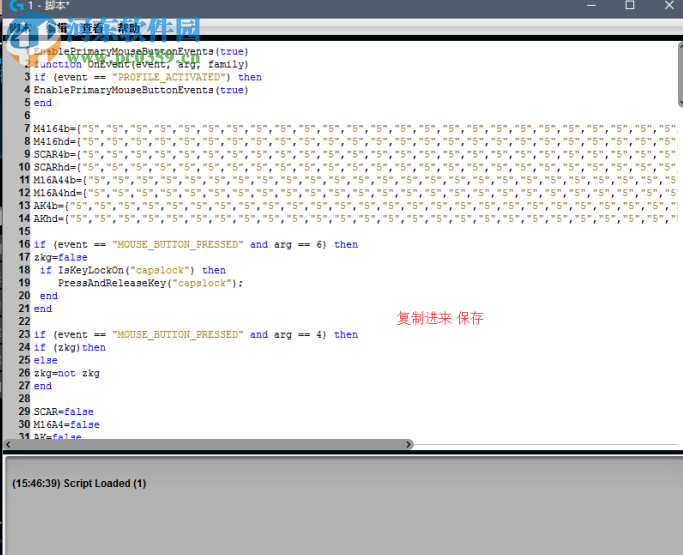Viewport: 683px width, 555px height.
Task: Click the else keyword on line 25
Action: pos(45,360)
